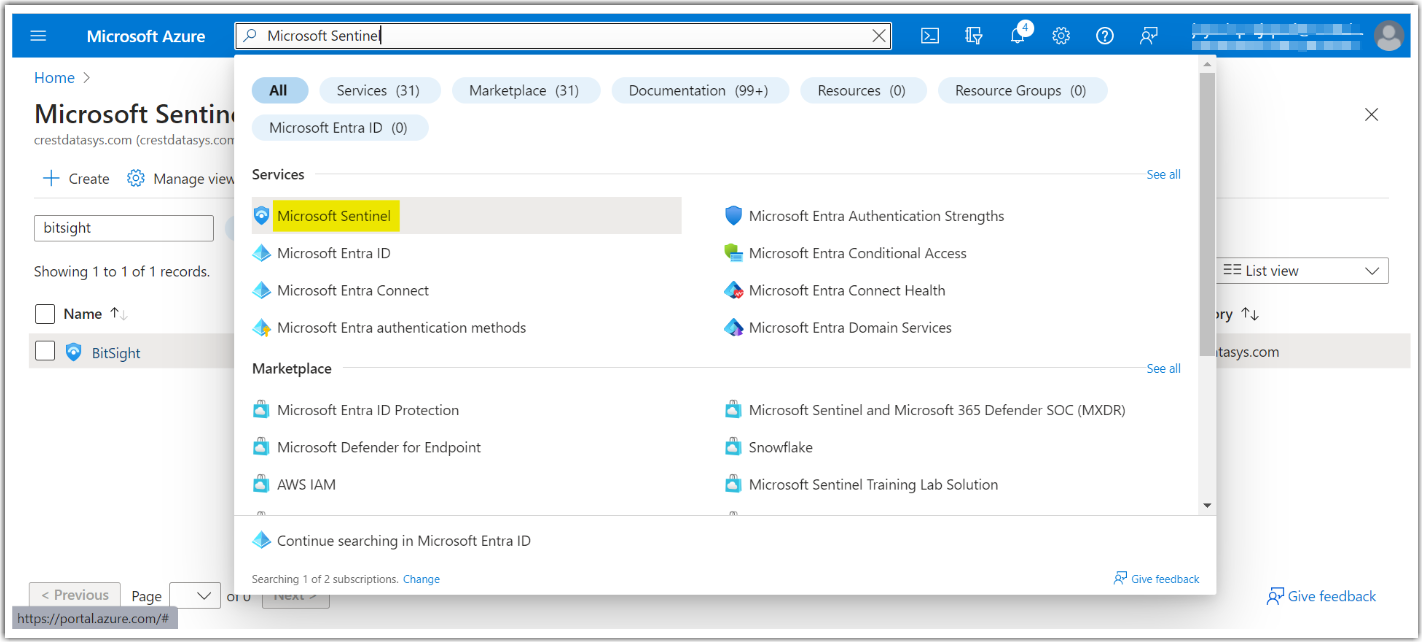Expand all Services results via See all

[x=1163, y=174]
